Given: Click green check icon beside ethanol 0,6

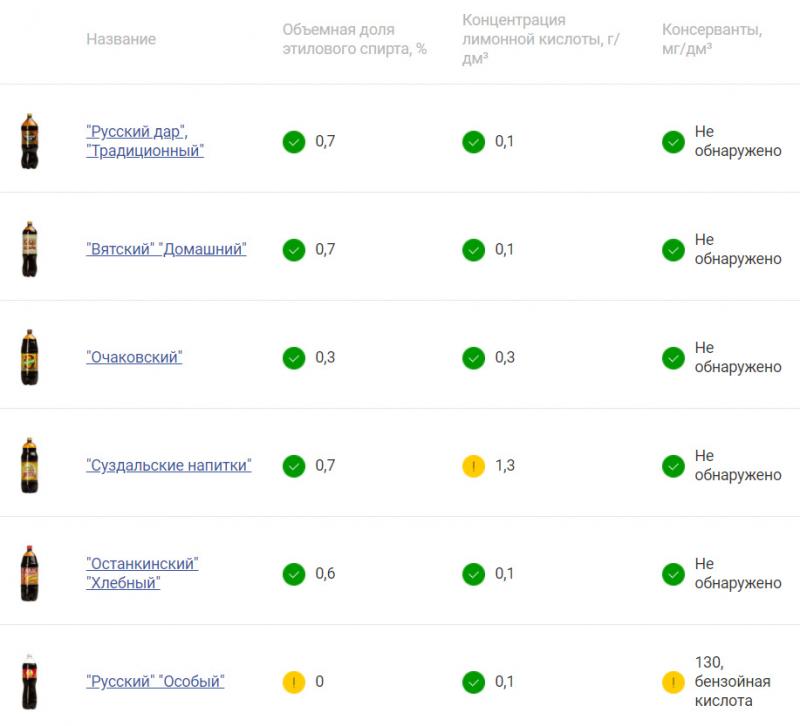Looking at the screenshot, I should [x=293, y=574].
